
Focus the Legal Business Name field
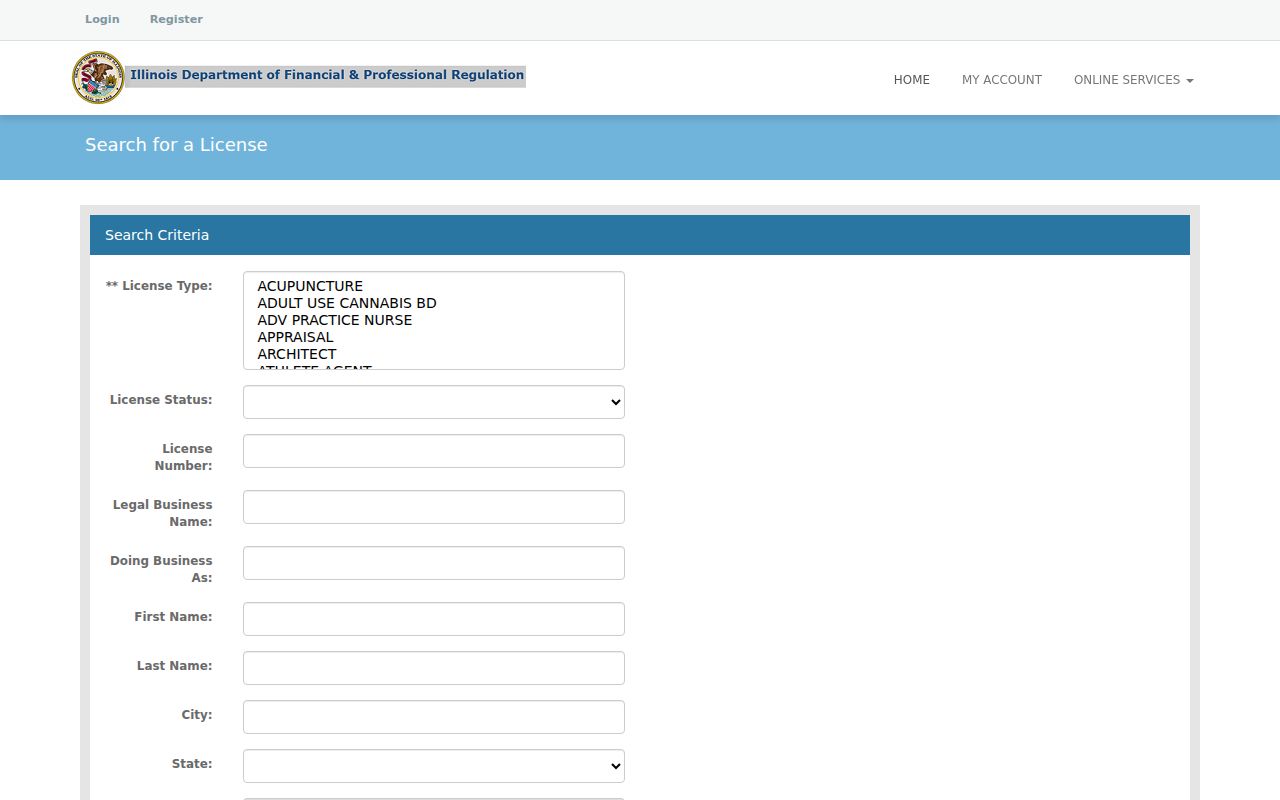point(434,507)
